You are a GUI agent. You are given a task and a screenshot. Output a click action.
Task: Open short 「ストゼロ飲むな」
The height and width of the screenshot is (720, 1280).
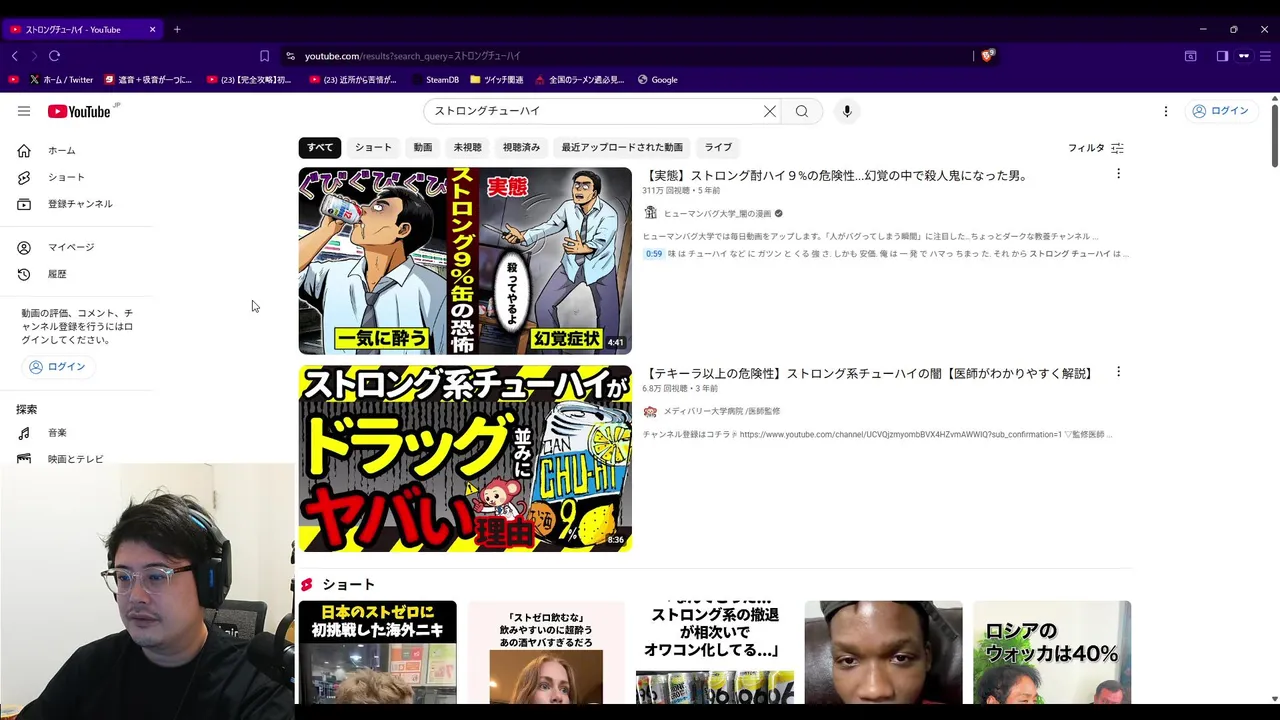click(546, 652)
